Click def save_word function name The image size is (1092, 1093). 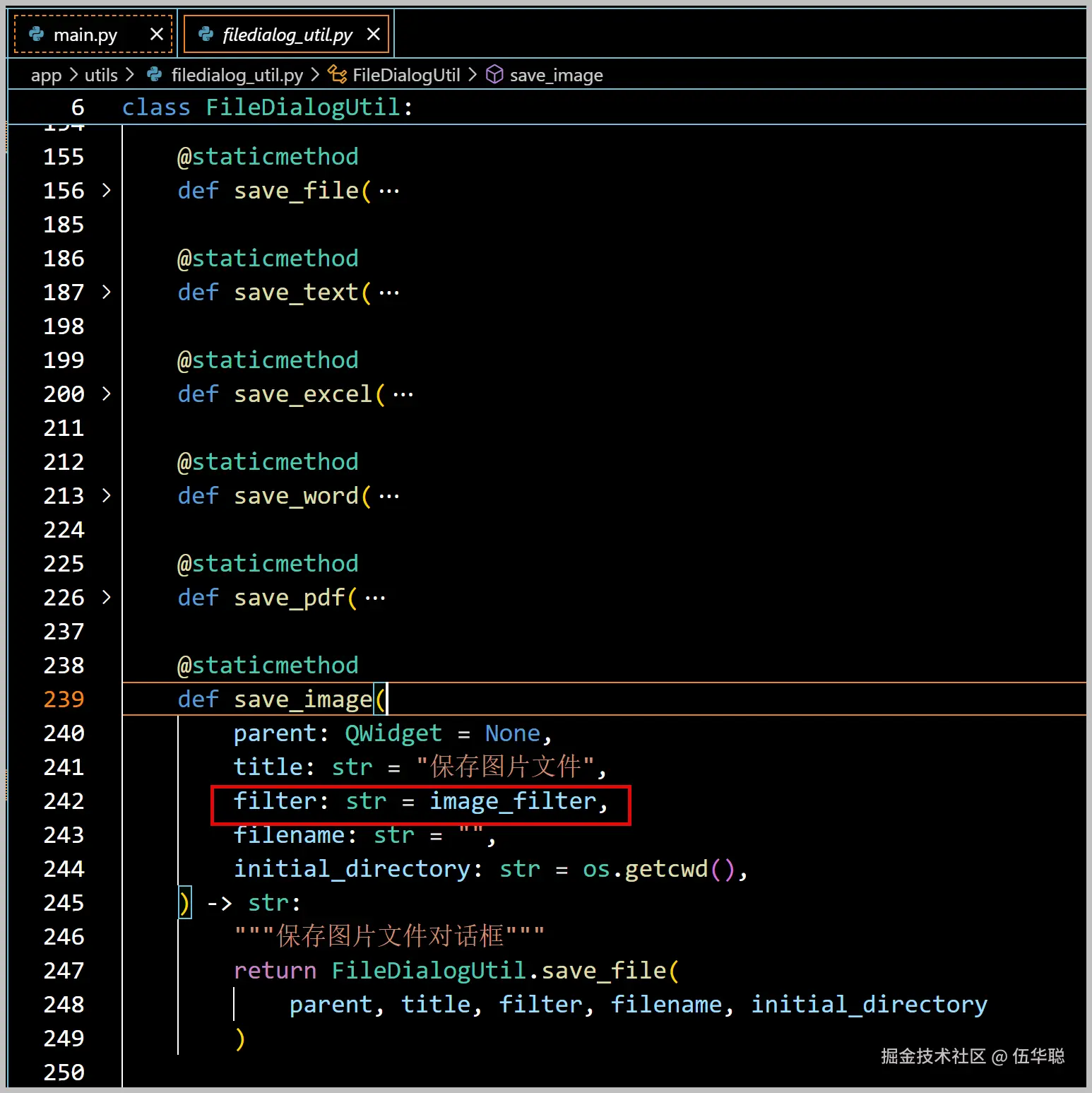pyautogui.click(x=296, y=496)
